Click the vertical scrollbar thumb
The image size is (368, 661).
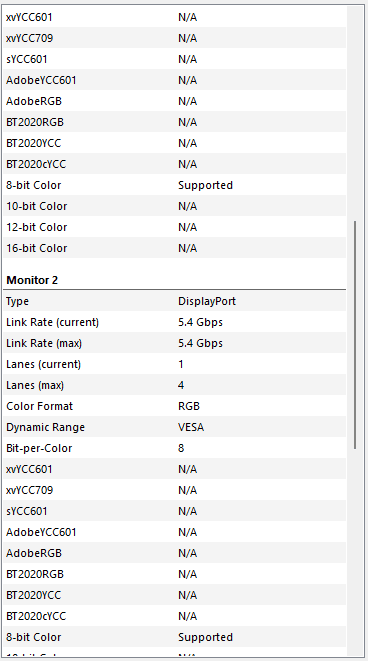pyautogui.click(x=355, y=335)
